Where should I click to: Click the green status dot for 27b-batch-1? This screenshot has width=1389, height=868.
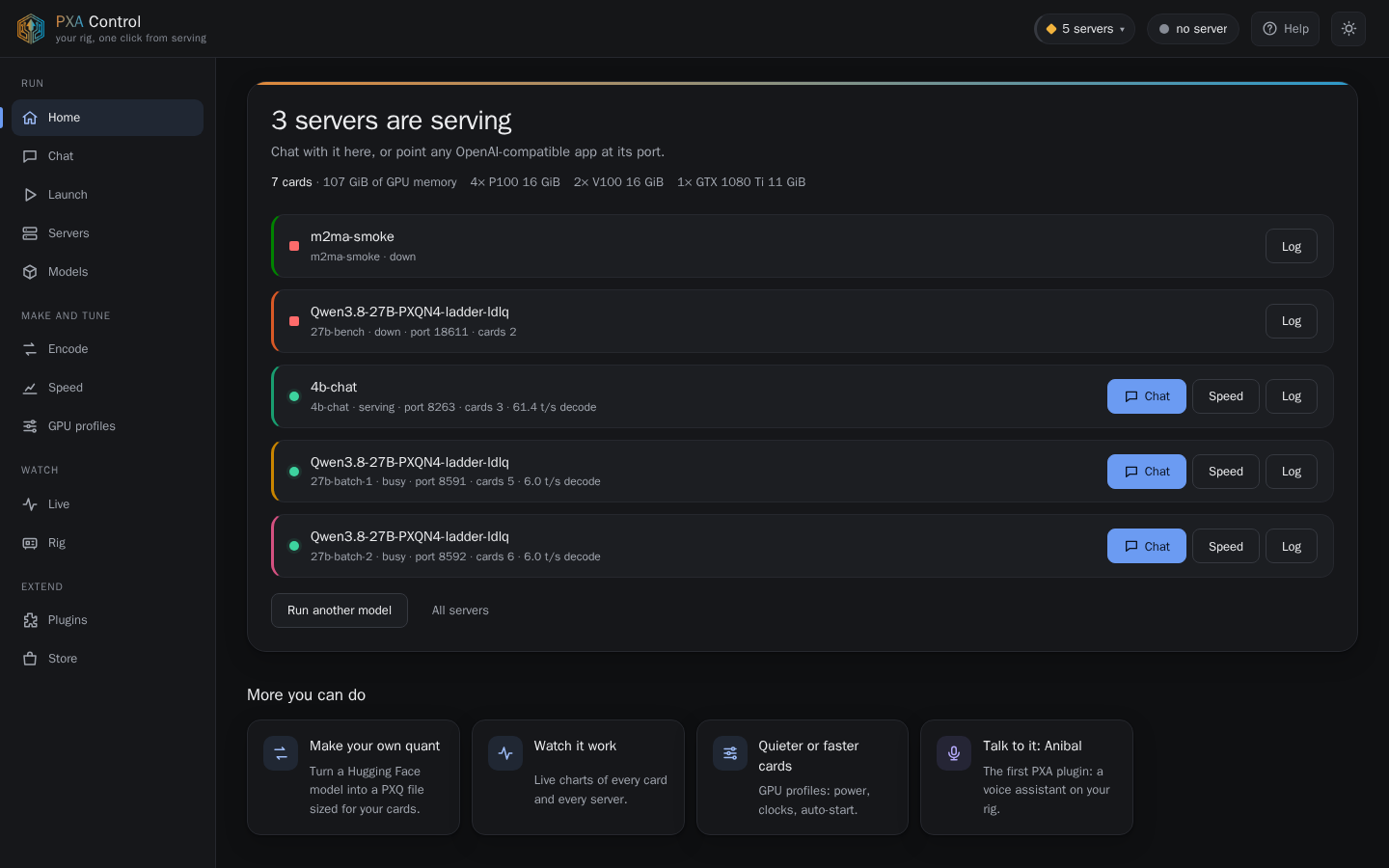click(x=294, y=472)
